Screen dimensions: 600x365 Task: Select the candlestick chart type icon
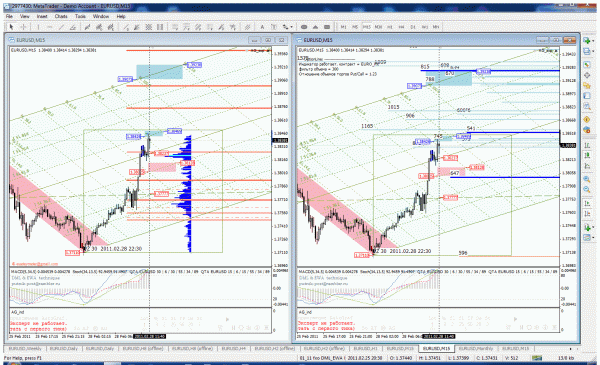click(x=587, y=155)
